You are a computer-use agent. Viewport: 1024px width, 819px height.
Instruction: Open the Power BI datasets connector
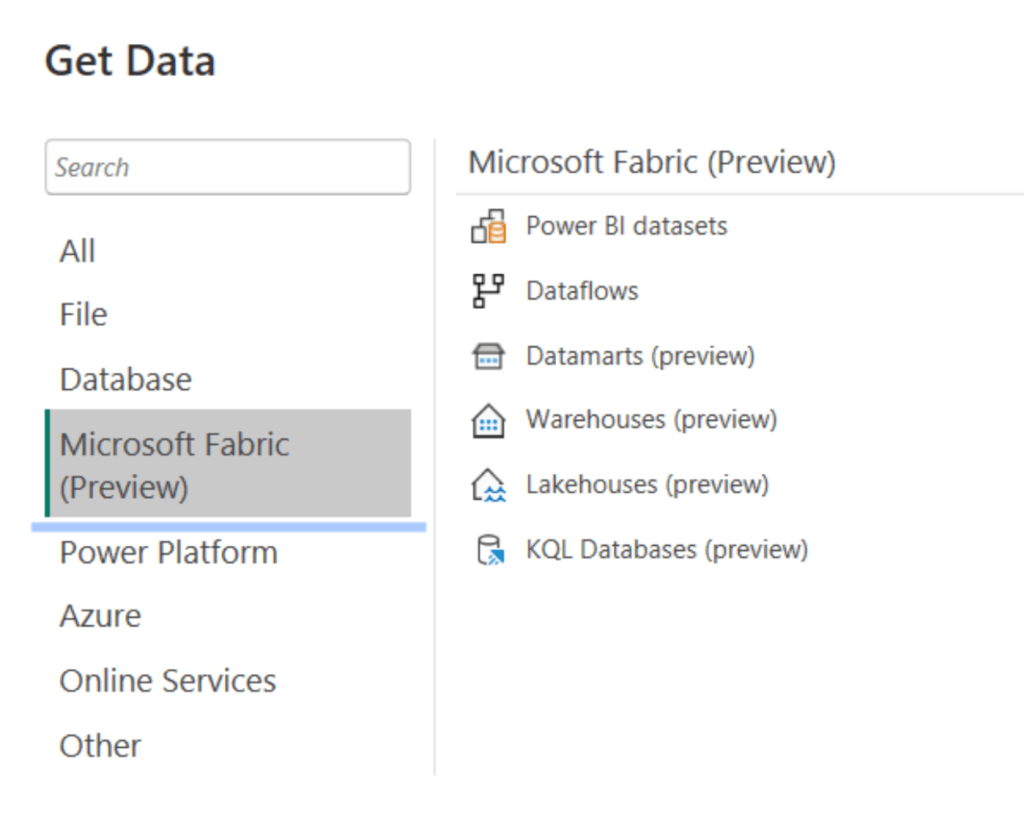coord(626,226)
